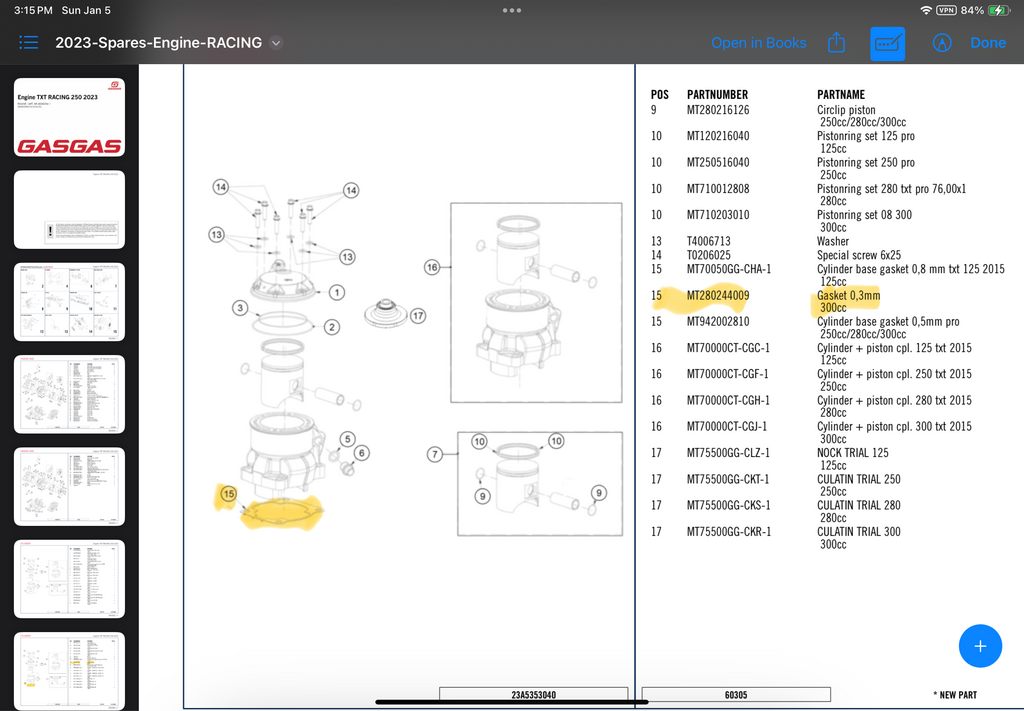1024x711 pixels.
Task: Open the third page thumbnail in sidebar
Action: click(69, 301)
